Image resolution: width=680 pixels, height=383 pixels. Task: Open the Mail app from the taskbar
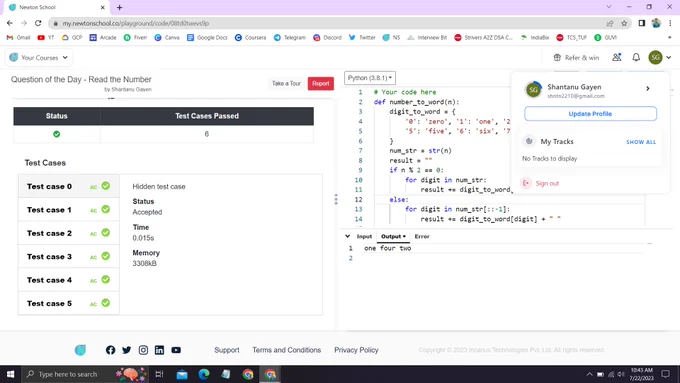[182, 374]
